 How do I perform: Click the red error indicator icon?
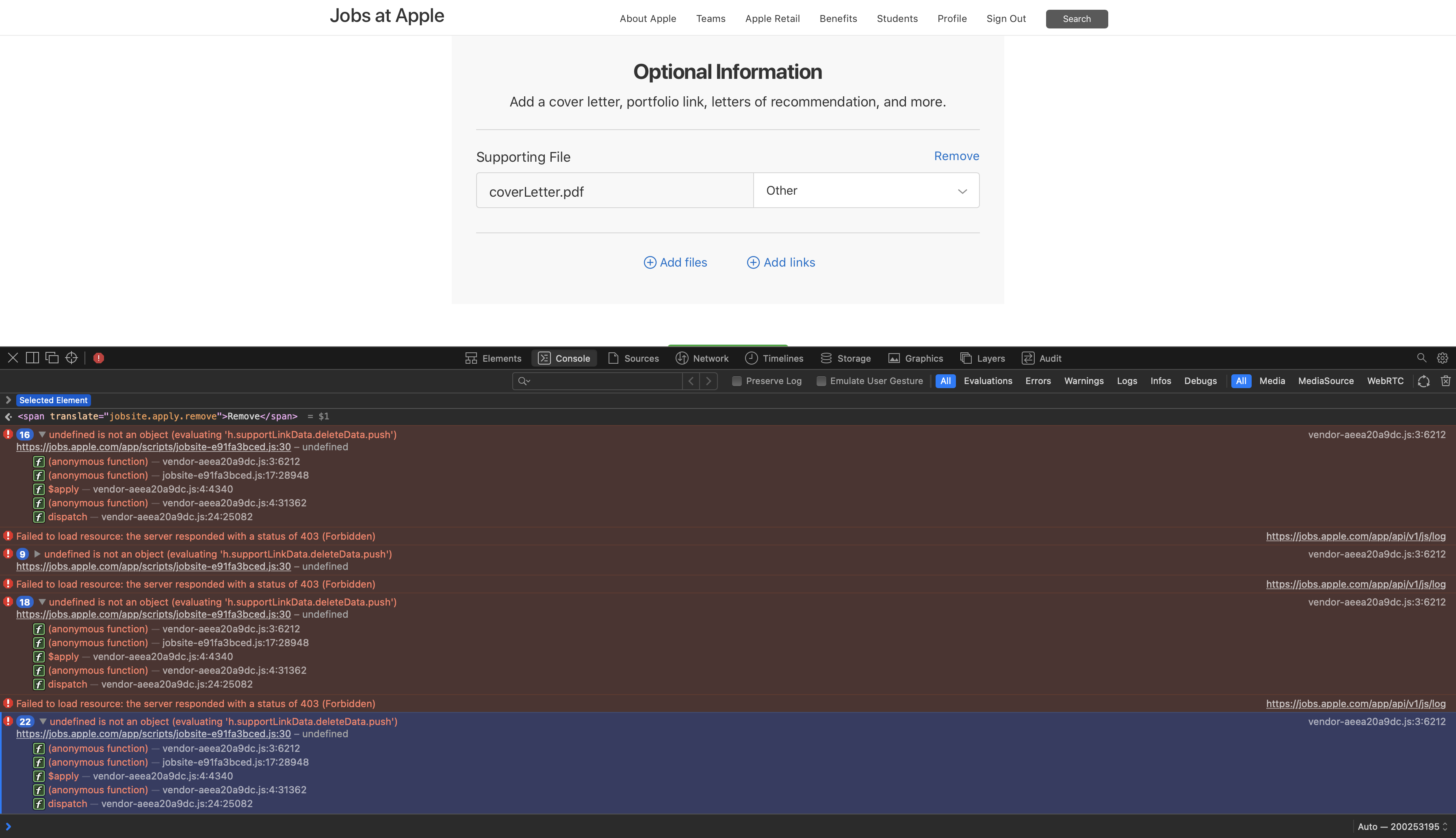(98, 358)
